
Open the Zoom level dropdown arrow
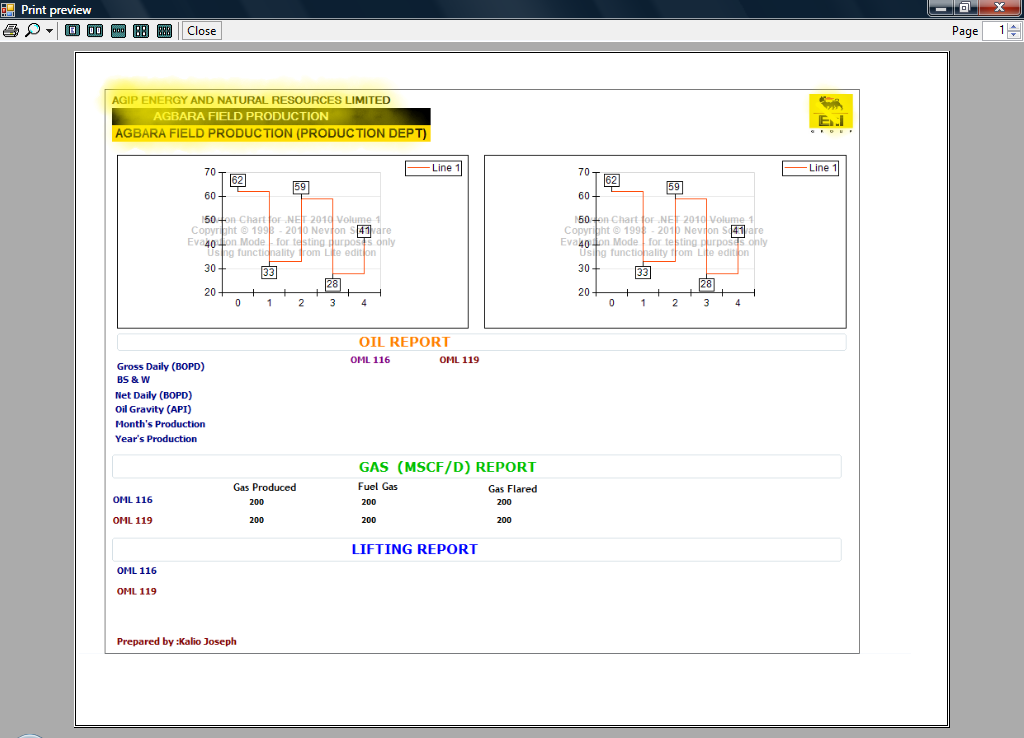pyautogui.click(x=49, y=31)
